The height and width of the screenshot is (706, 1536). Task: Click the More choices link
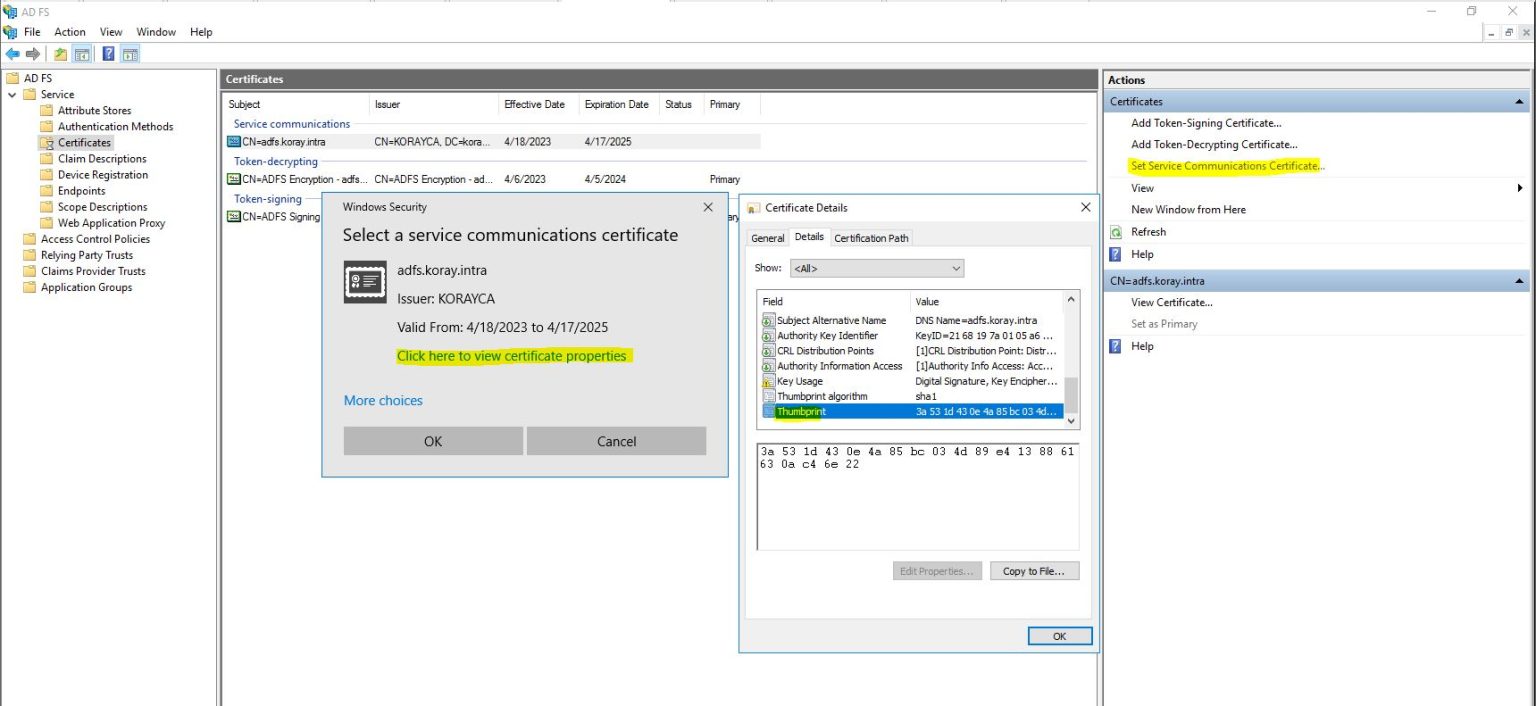[x=383, y=400]
